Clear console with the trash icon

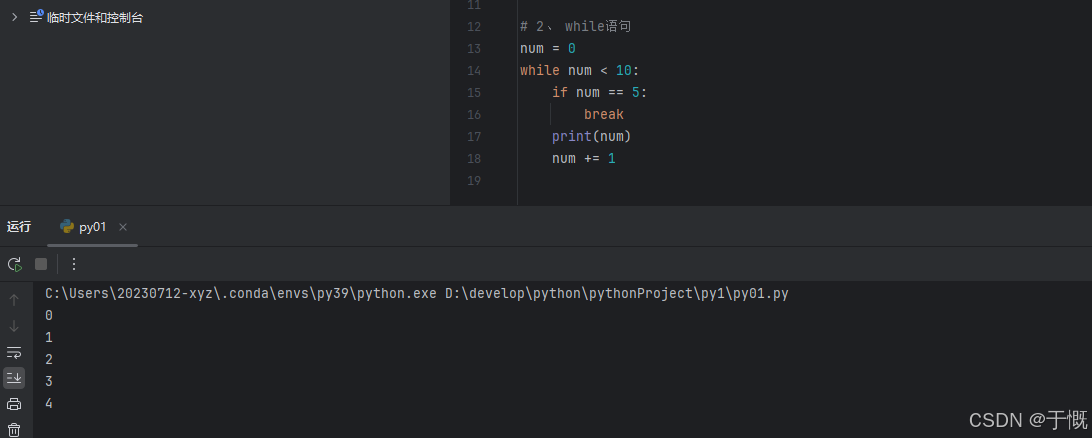[x=14, y=429]
